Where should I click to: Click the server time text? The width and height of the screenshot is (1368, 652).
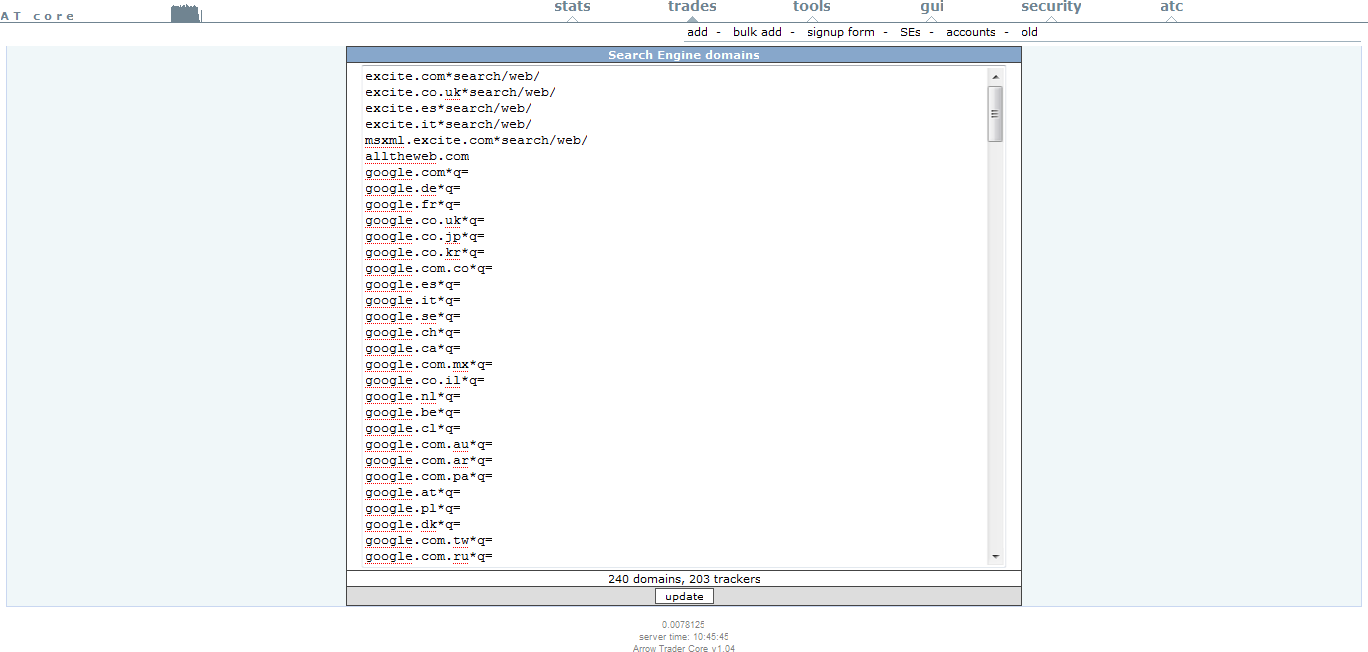click(x=684, y=636)
